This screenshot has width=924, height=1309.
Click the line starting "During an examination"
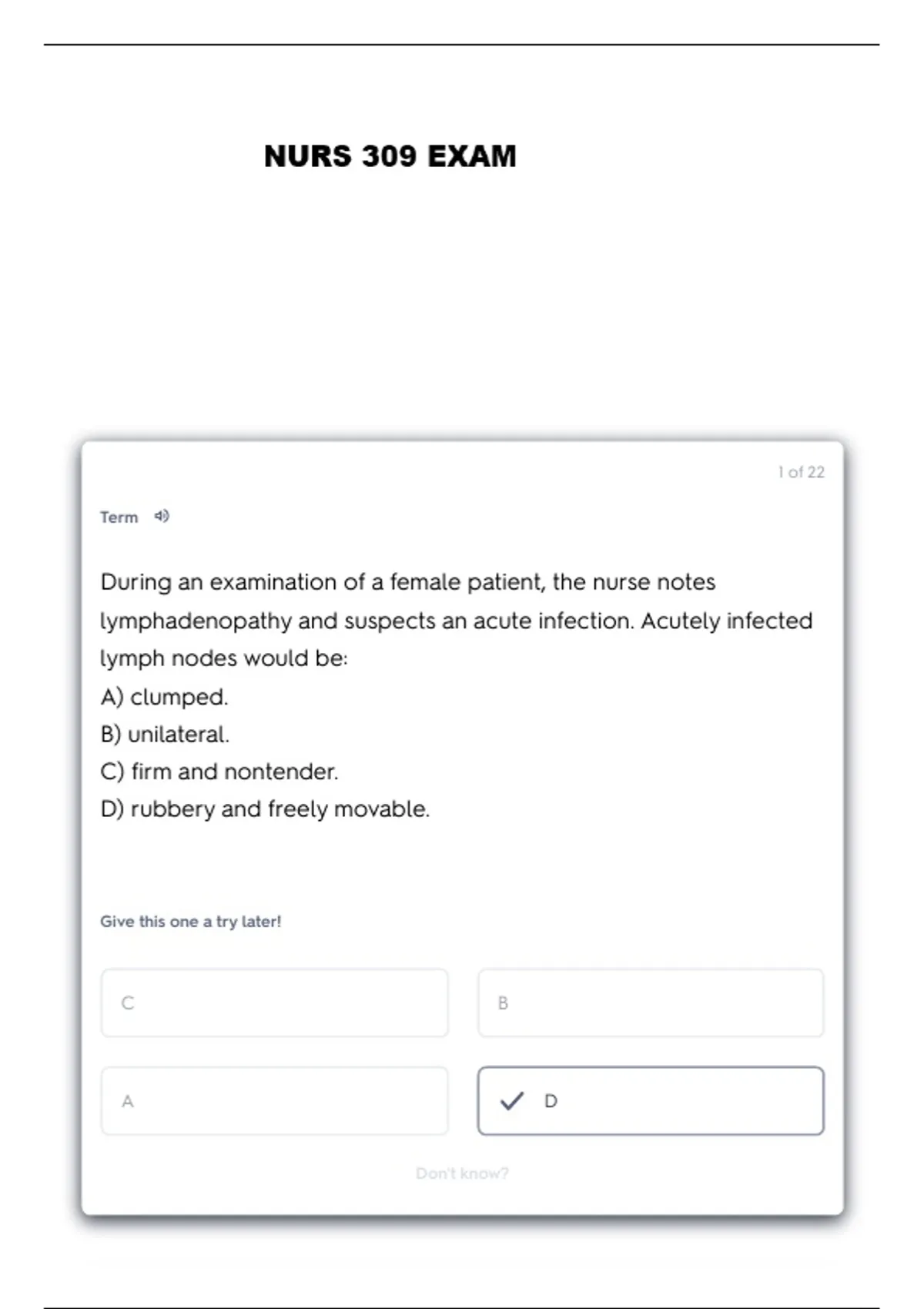click(408, 582)
